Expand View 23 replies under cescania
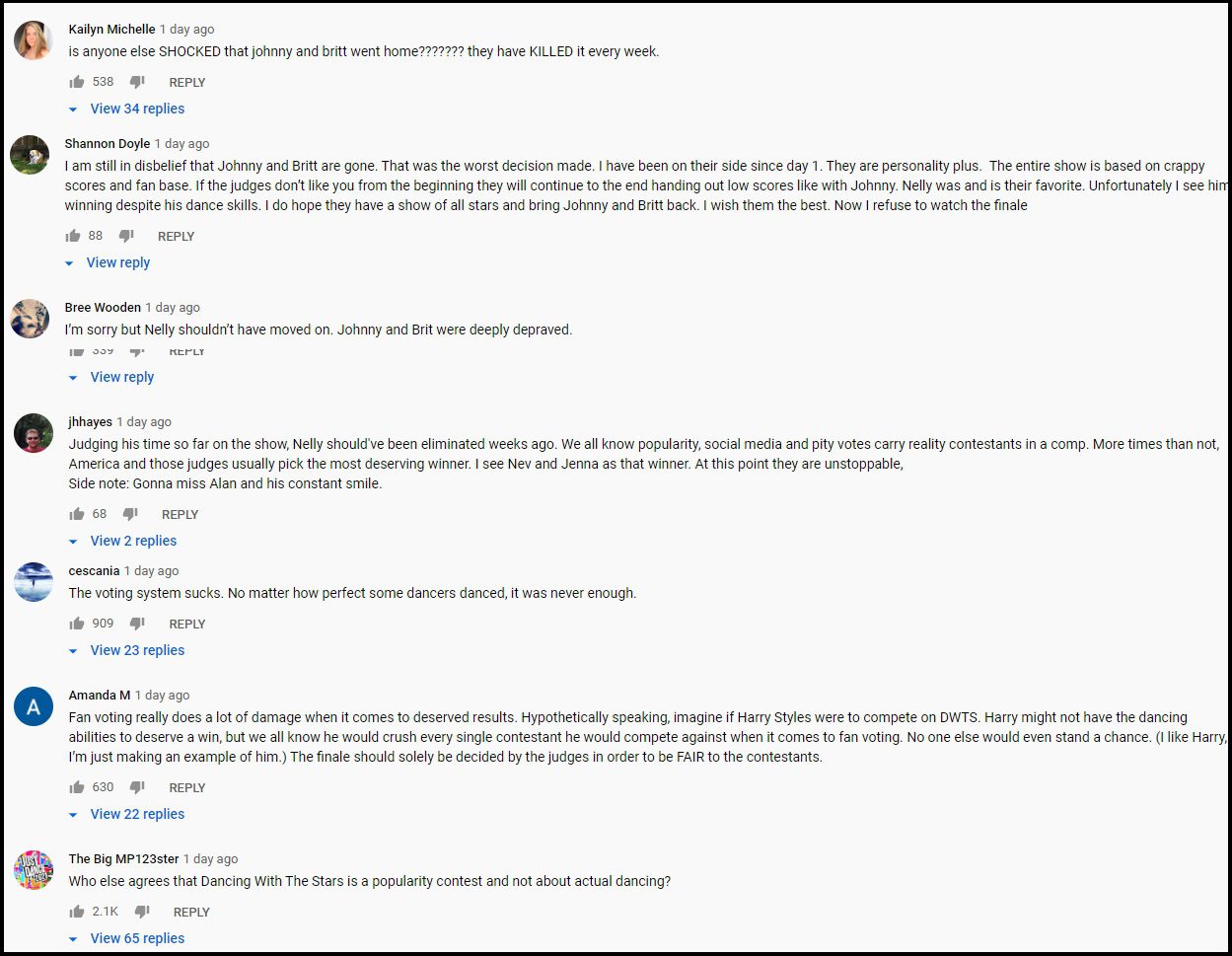Image resolution: width=1232 pixels, height=956 pixels. pyautogui.click(x=126, y=650)
